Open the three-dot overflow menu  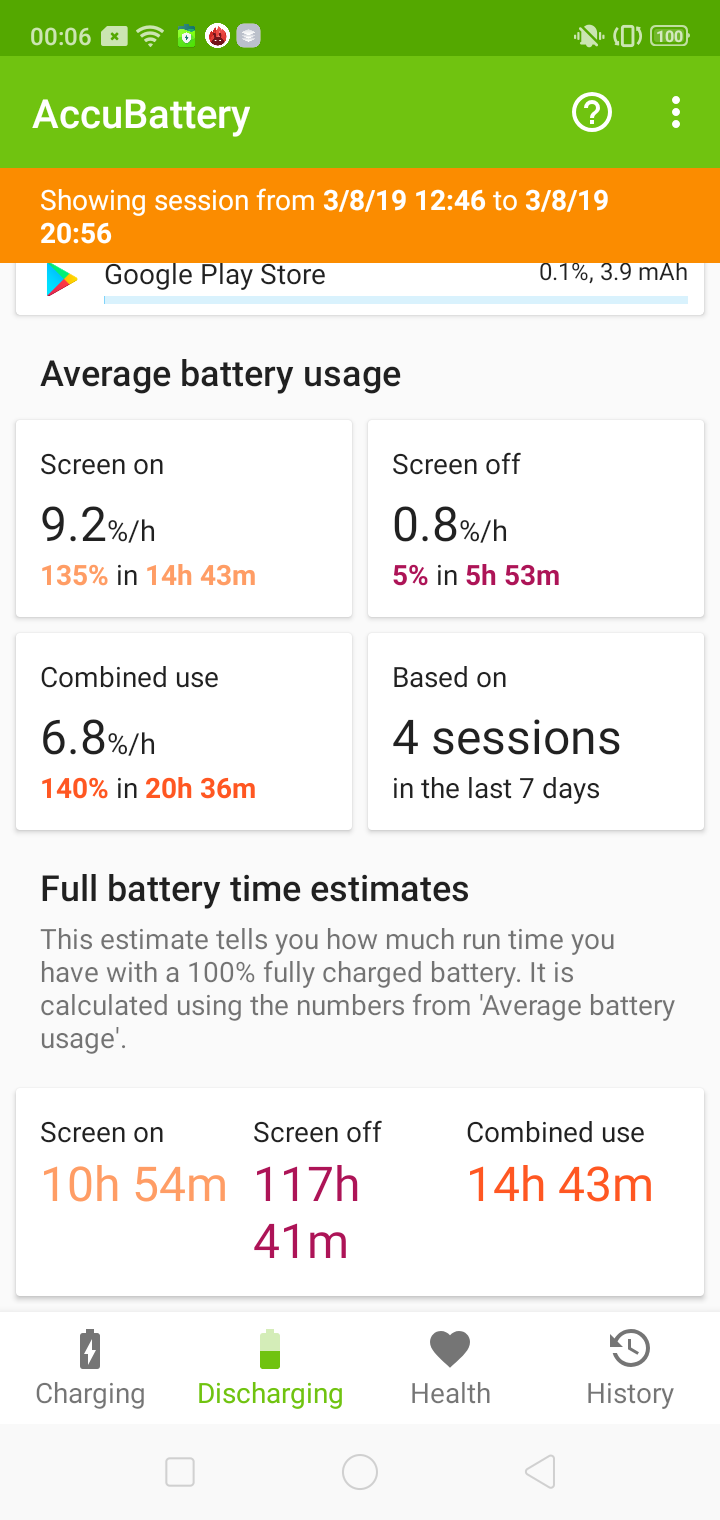tap(676, 113)
